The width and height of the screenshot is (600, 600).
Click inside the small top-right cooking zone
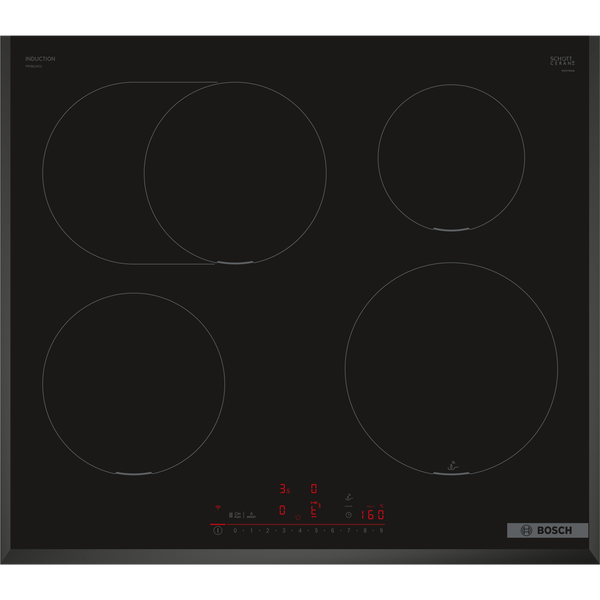pos(451,158)
